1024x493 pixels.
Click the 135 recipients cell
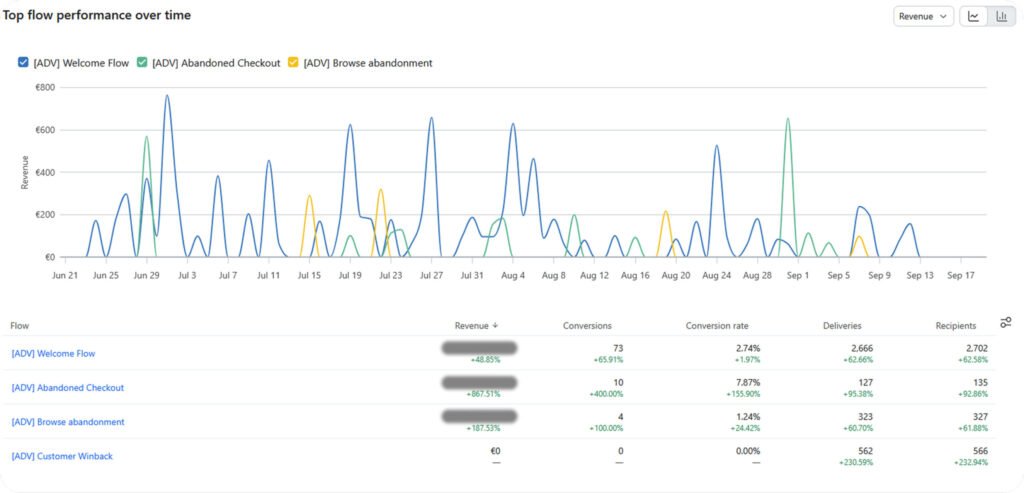980,383
